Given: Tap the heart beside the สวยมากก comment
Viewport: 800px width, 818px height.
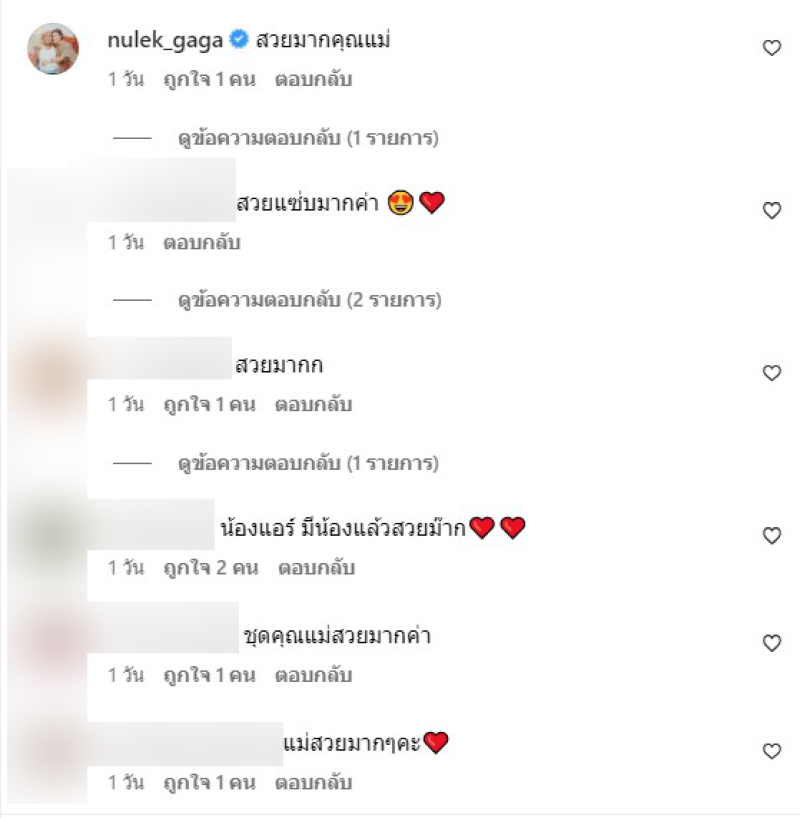Looking at the screenshot, I should point(771,373).
